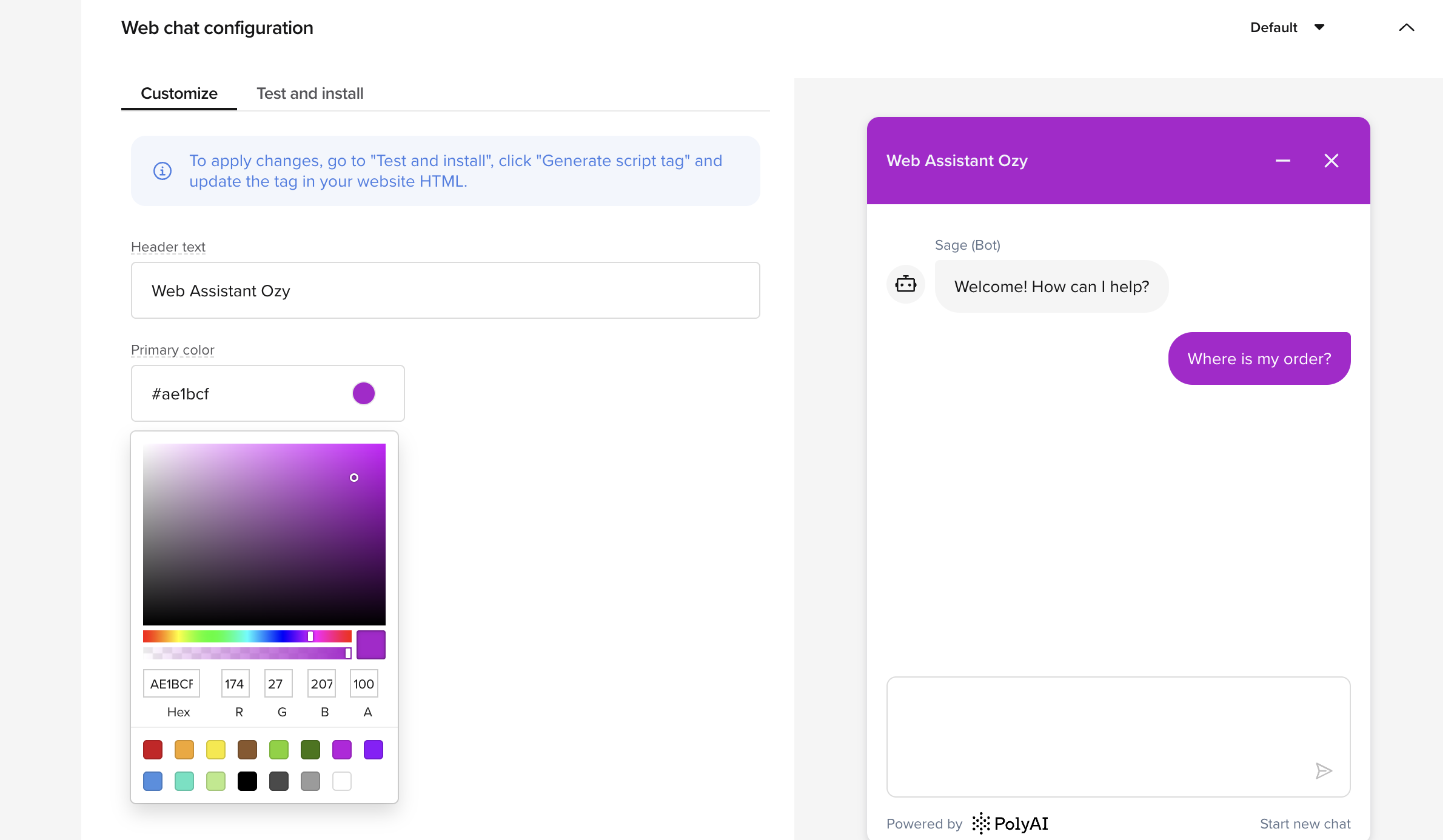
Task: Close the Web Assistant Ozy preview
Action: pos(1331,161)
